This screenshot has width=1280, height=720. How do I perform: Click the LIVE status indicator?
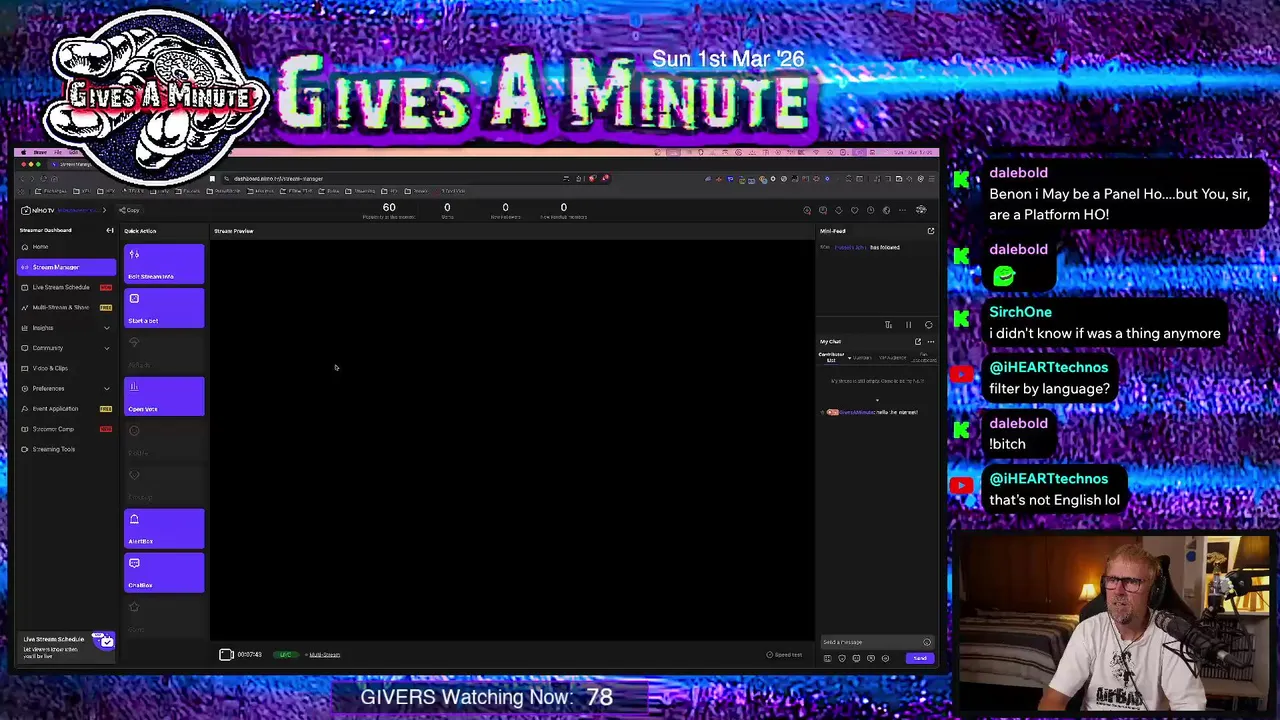tap(285, 655)
